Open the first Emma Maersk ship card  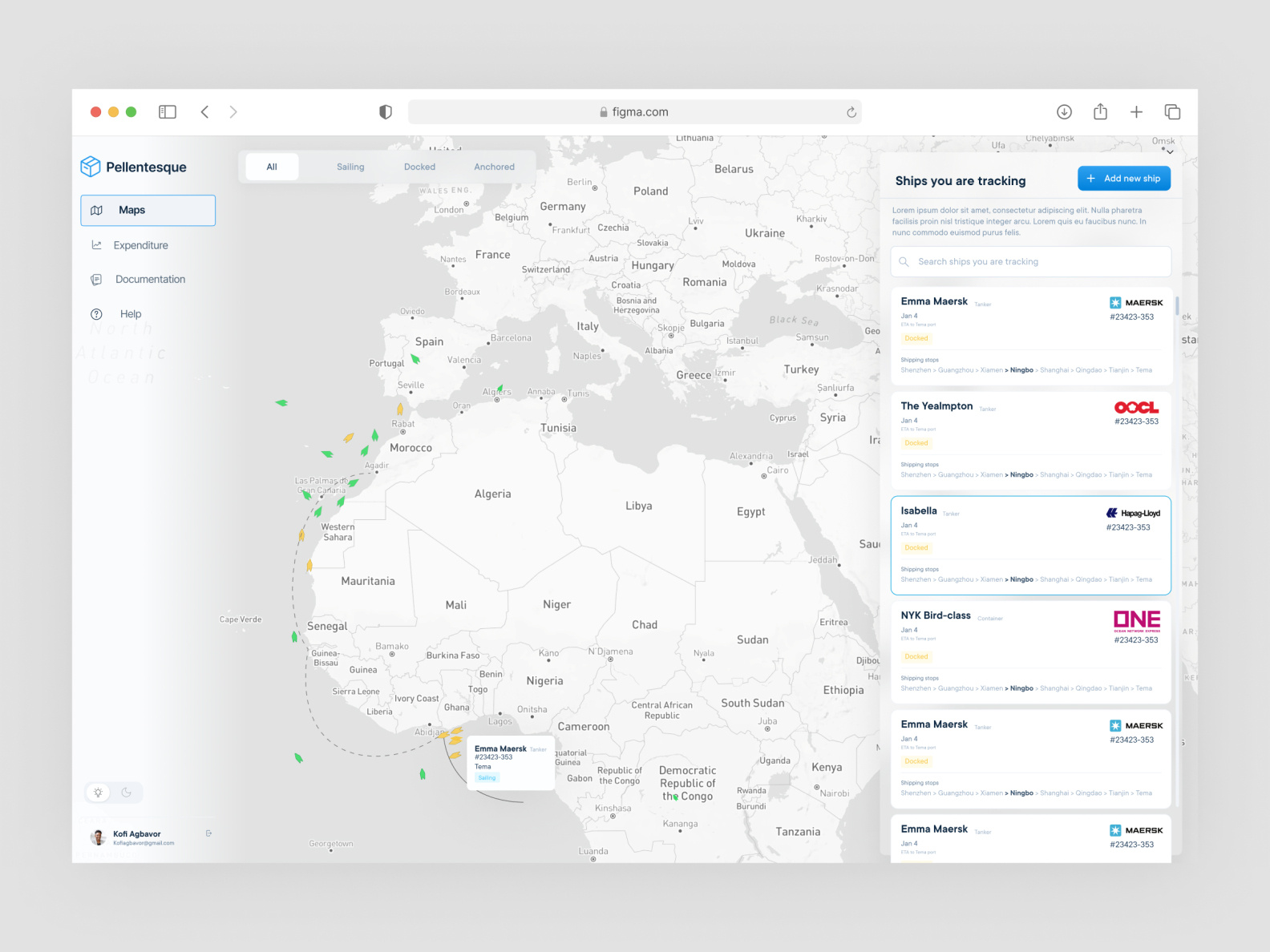[1031, 337]
